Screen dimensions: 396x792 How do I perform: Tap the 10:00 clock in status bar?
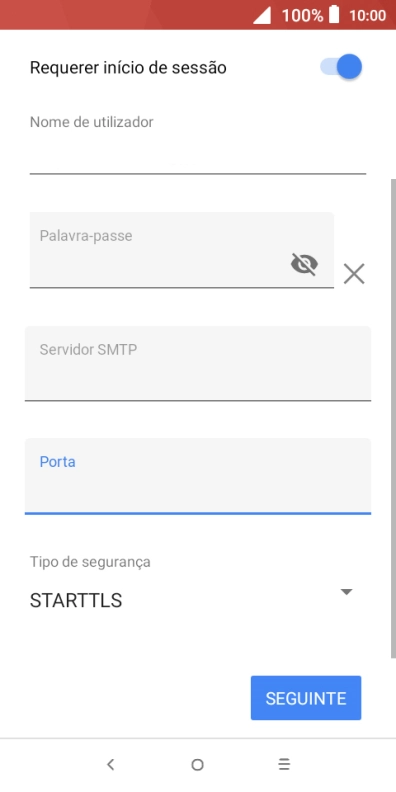[368, 15]
